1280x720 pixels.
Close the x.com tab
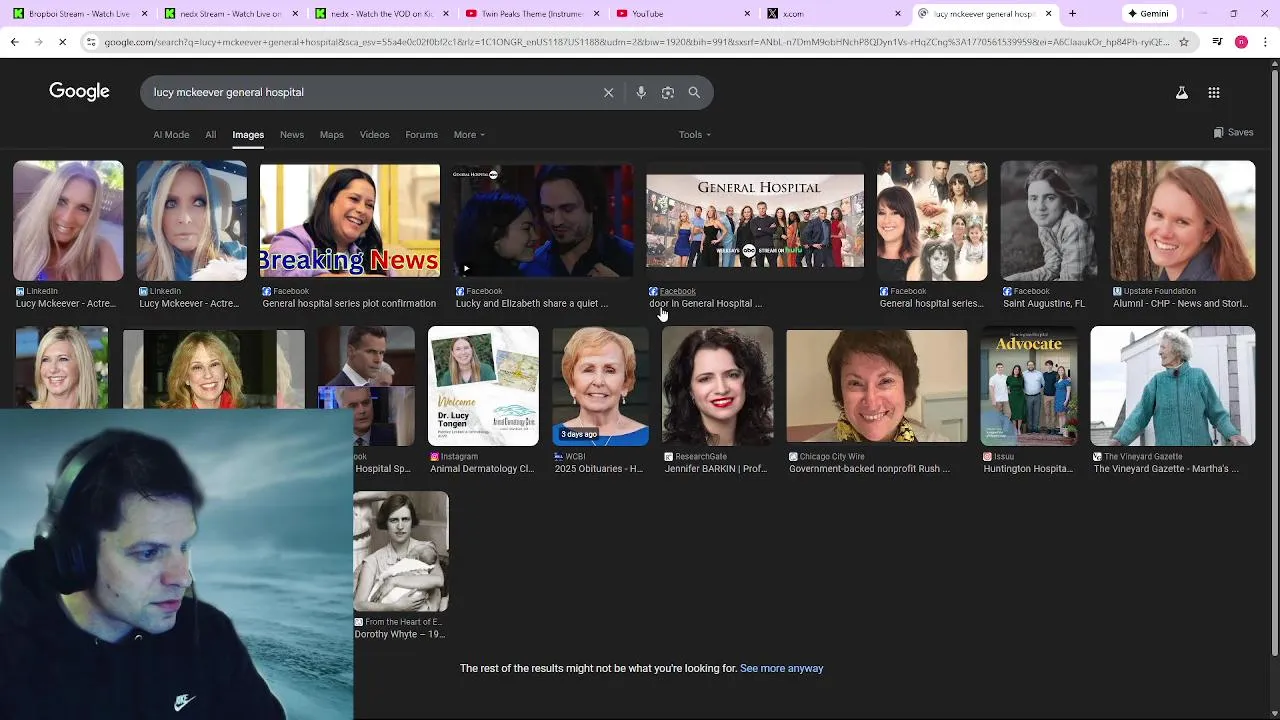pos(897,14)
